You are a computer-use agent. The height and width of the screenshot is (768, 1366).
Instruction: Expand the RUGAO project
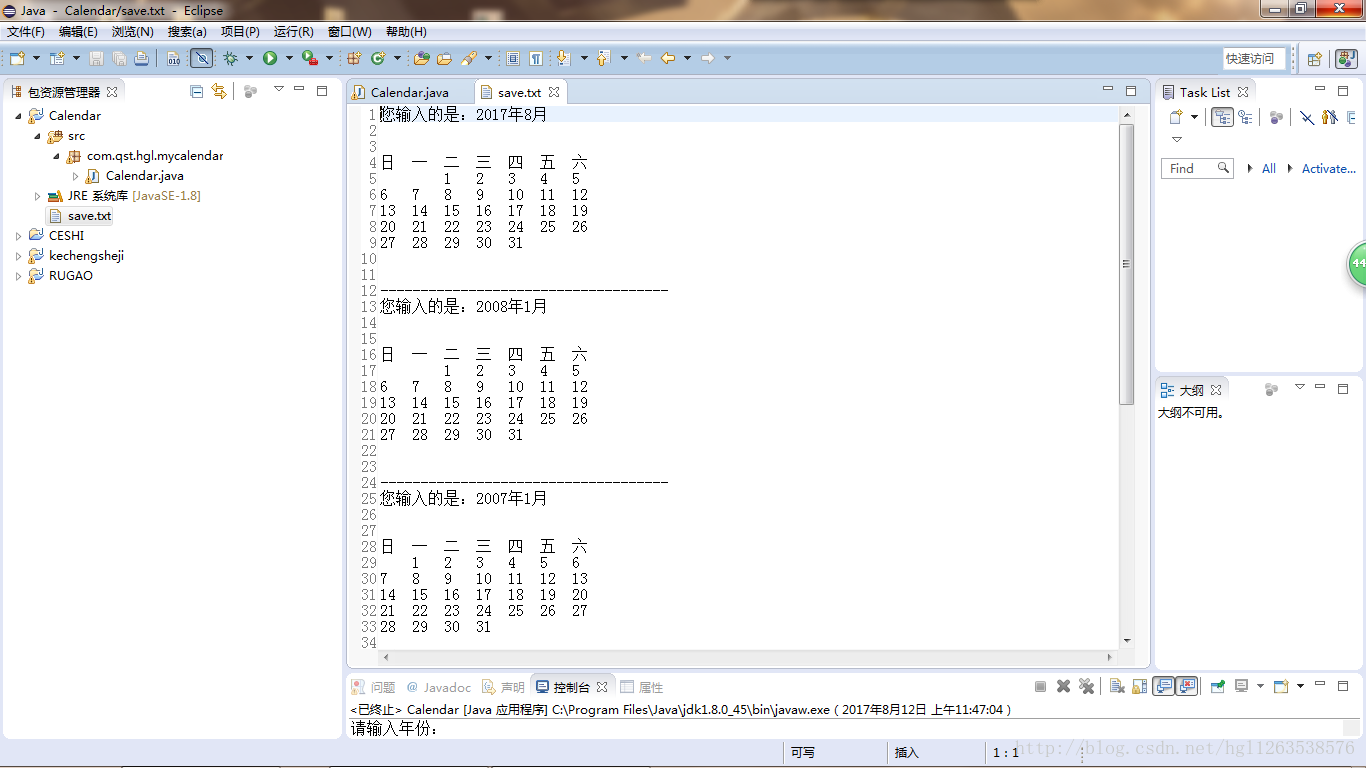pyautogui.click(x=18, y=276)
